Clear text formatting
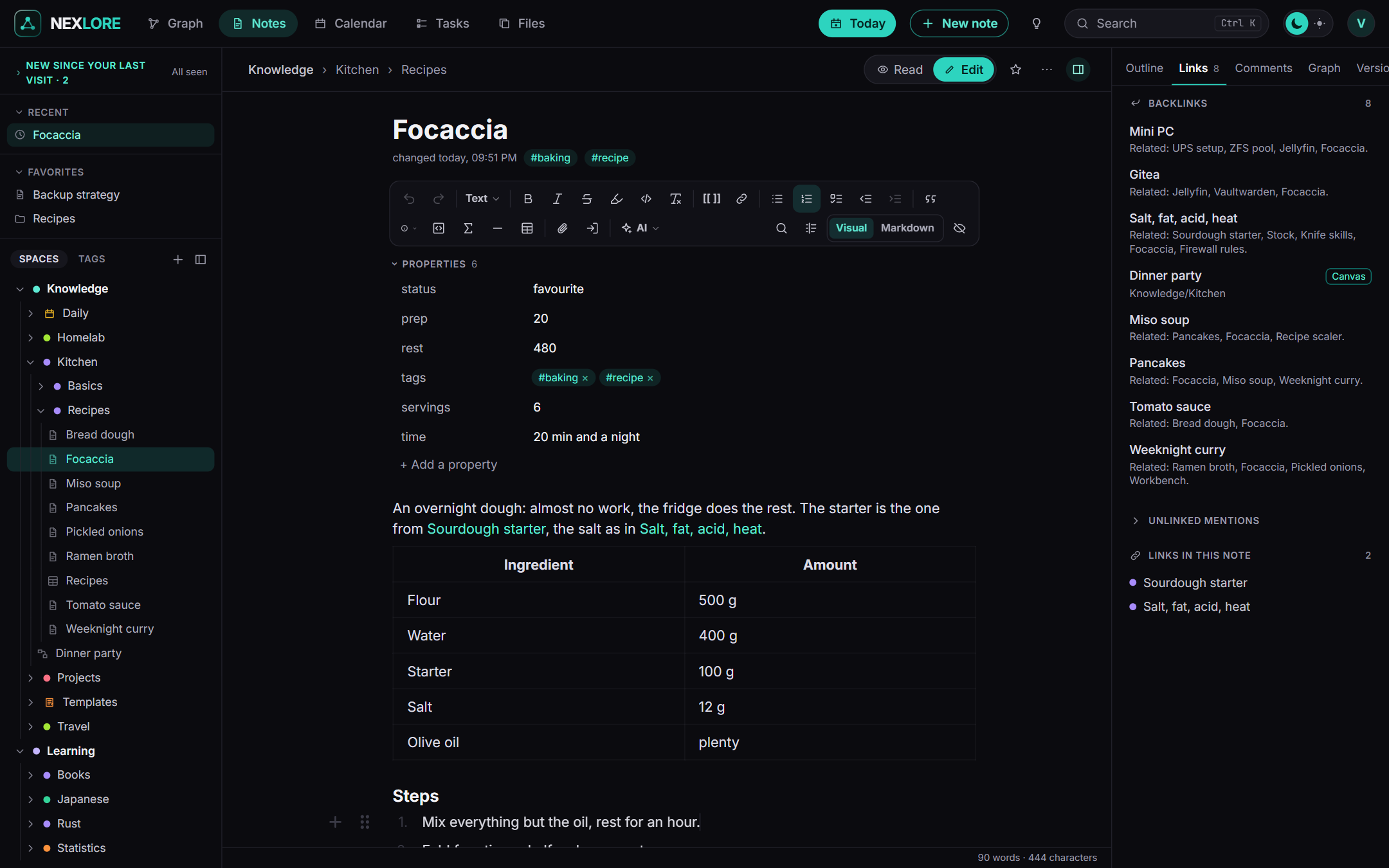The image size is (1389, 868). point(676,199)
